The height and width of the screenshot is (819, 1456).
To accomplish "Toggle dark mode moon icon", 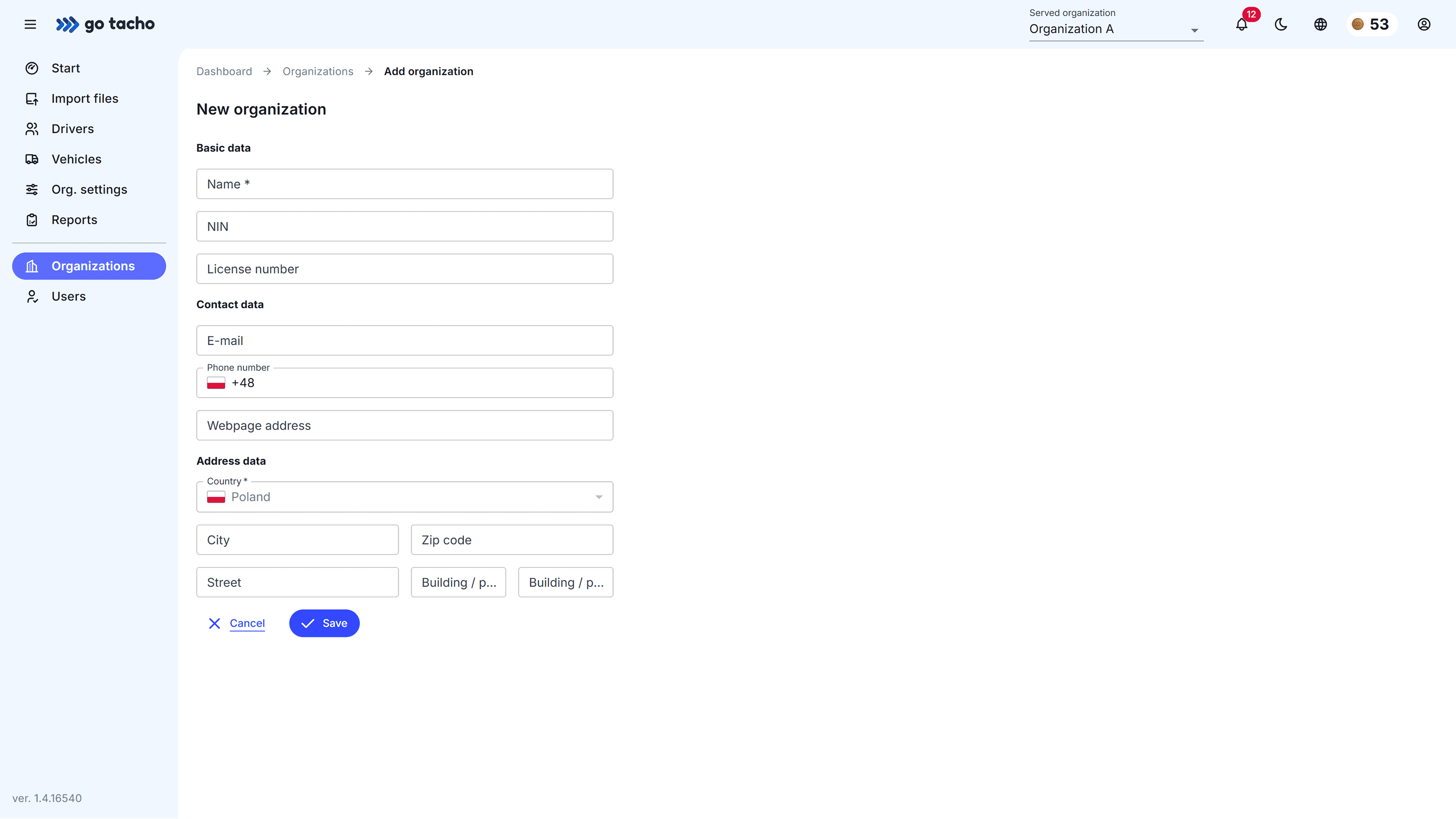I will (x=1281, y=24).
